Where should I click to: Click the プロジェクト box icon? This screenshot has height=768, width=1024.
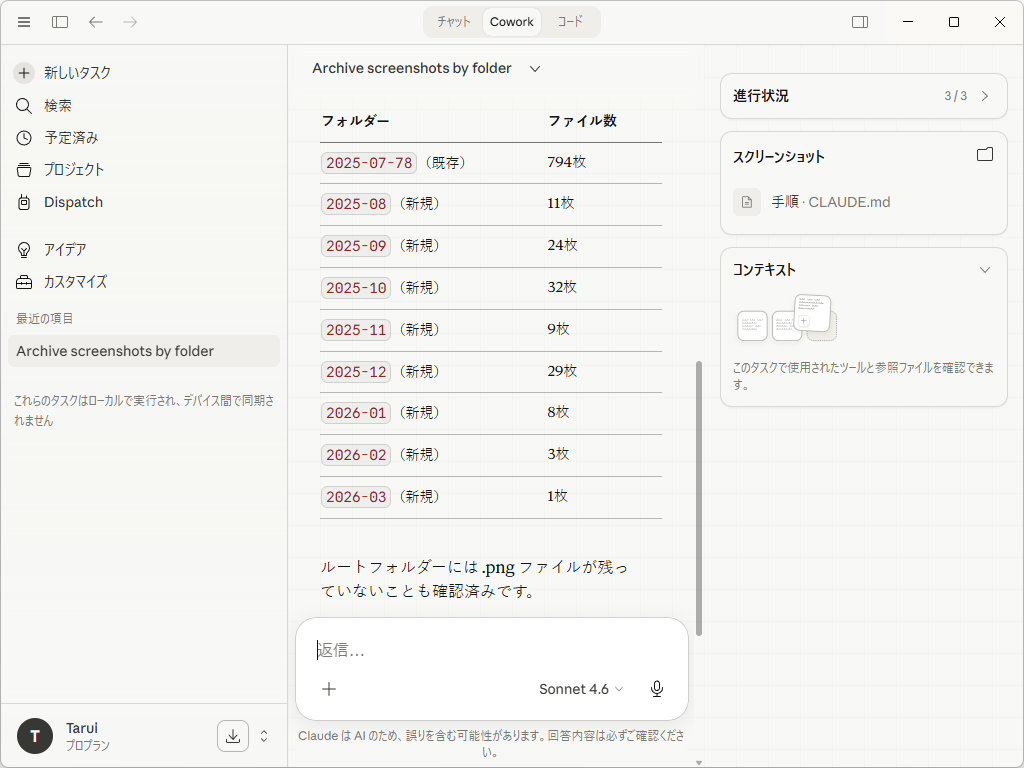[22, 169]
